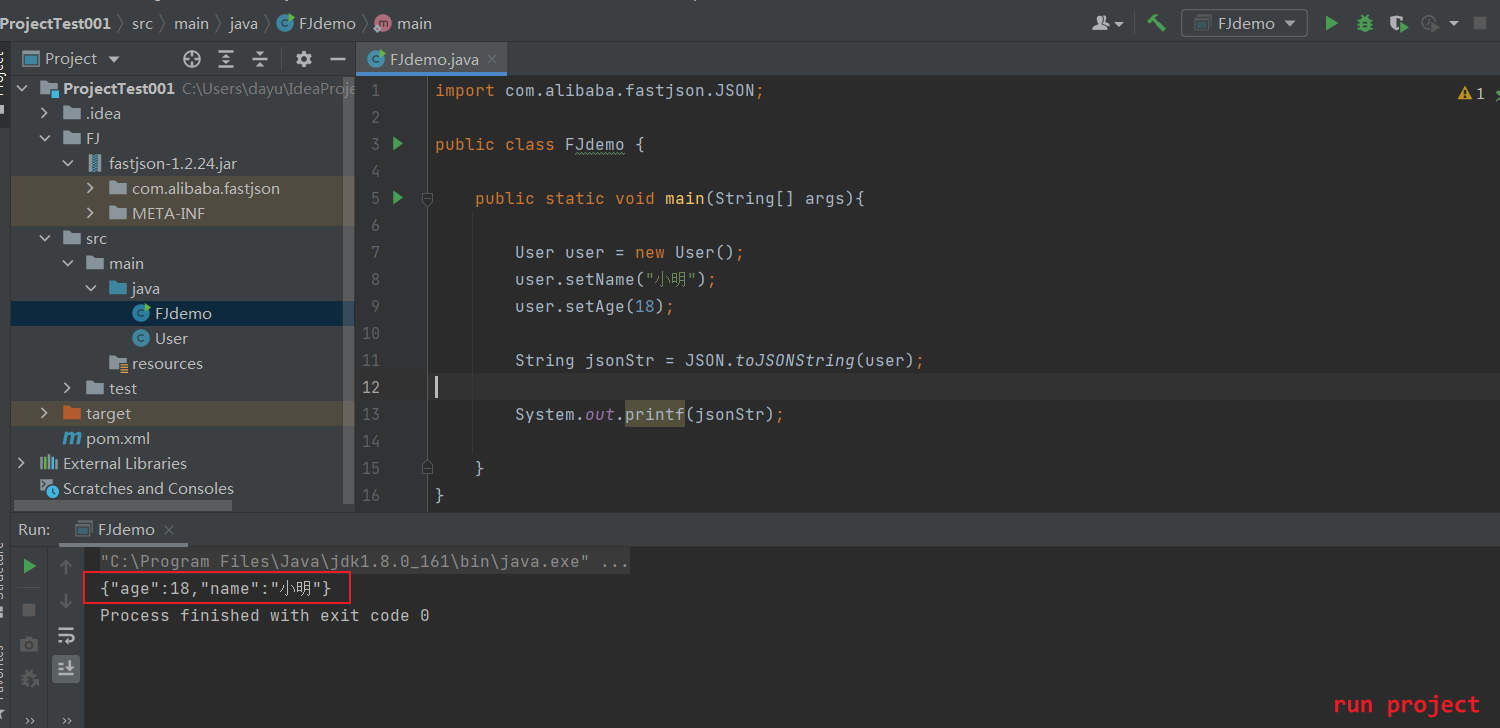Click ProjectTest001 breadcrumb in navigation bar
The width and height of the screenshot is (1500, 728).
tap(55, 23)
